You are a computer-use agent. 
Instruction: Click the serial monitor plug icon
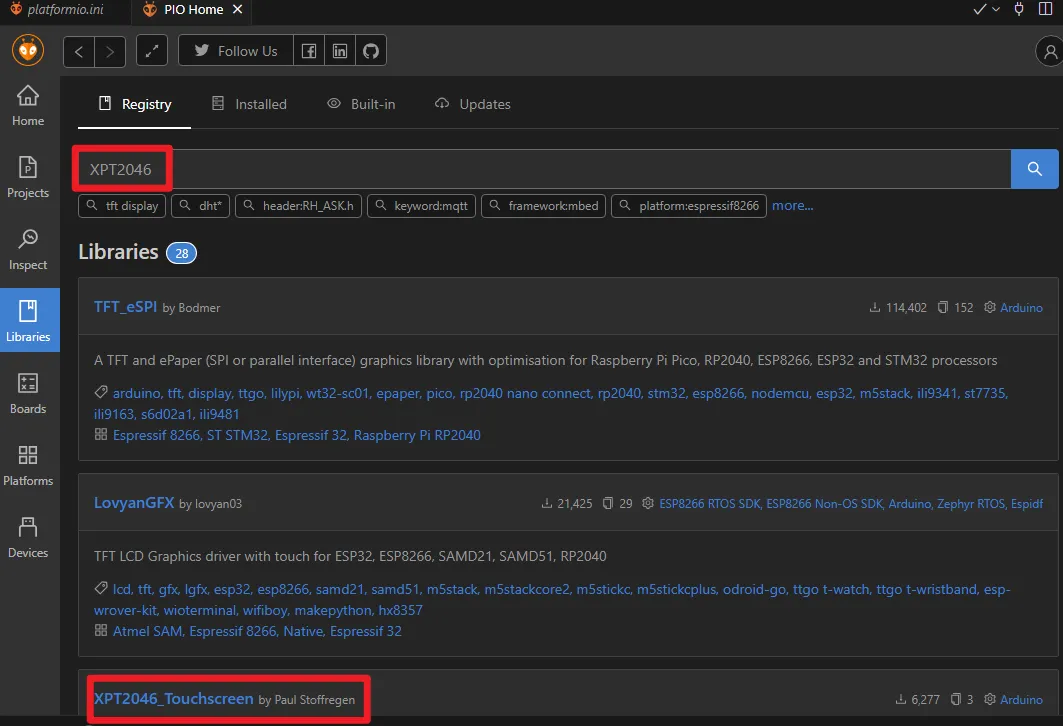pyautogui.click(x=1019, y=9)
